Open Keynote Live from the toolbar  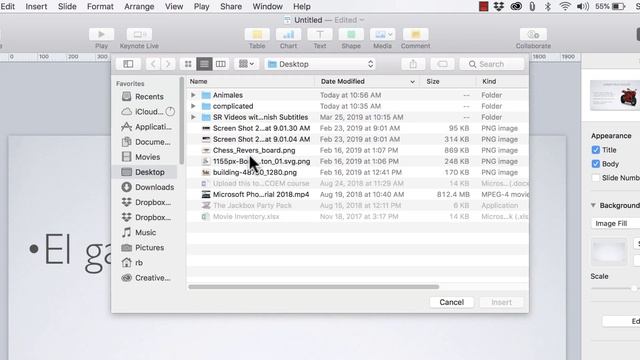pyautogui.click(x=139, y=35)
